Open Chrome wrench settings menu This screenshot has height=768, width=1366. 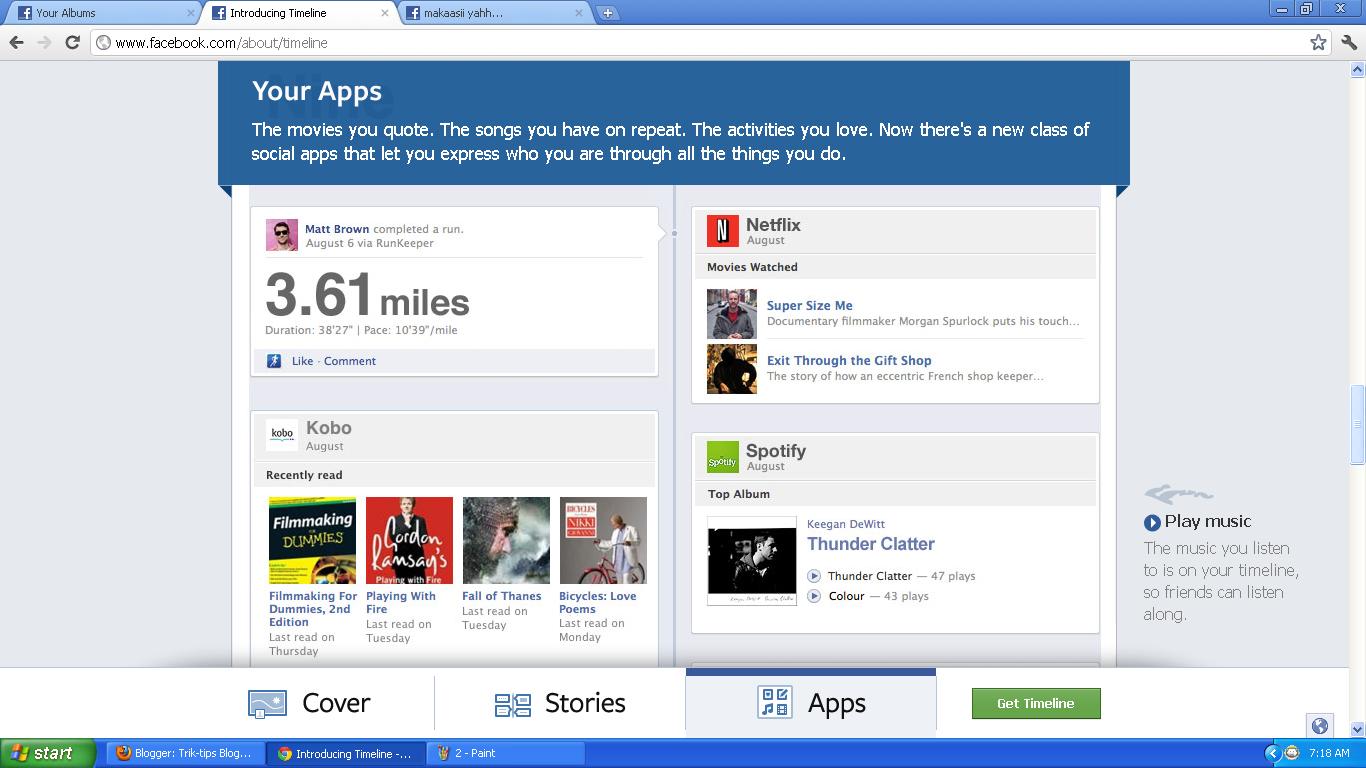pyautogui.click(x=1350, y=42)
